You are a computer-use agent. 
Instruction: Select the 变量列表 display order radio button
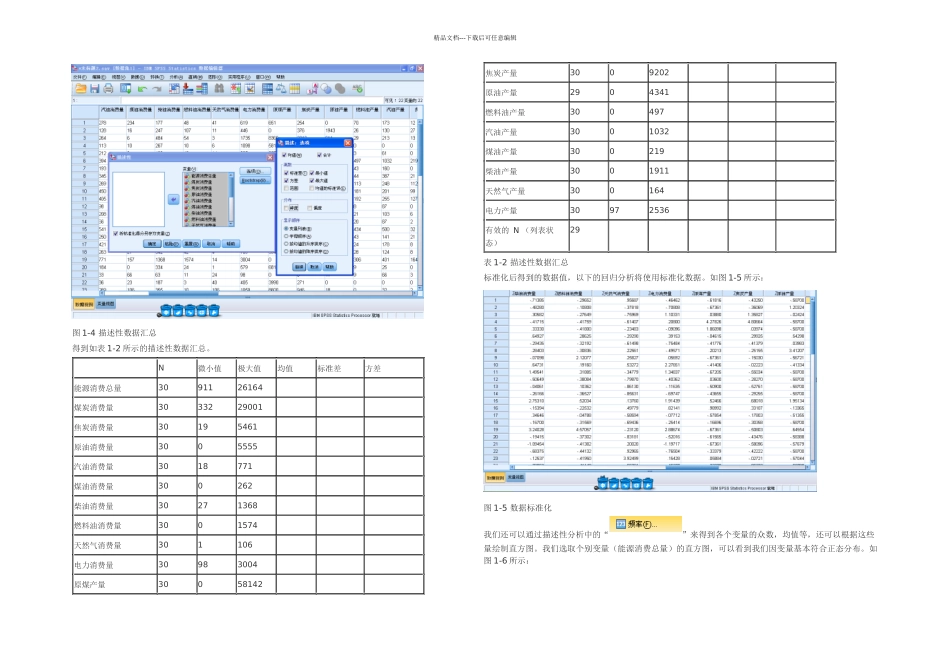[x=286, y=228]
